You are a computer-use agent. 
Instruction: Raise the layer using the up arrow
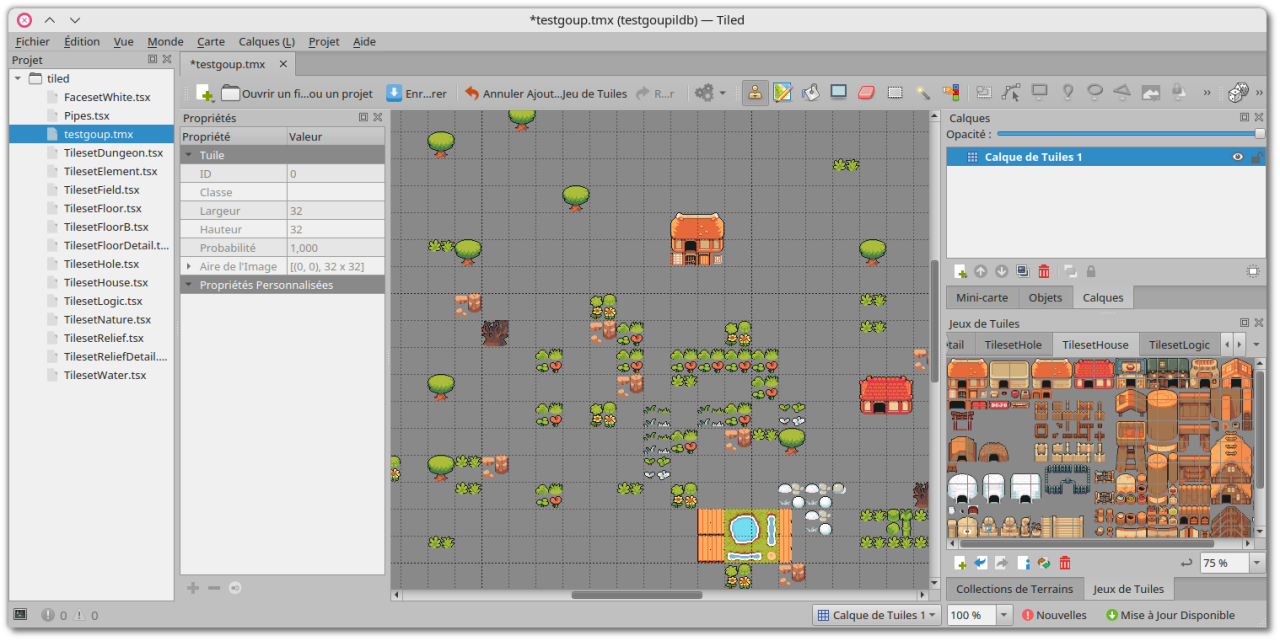pos(980,271)
